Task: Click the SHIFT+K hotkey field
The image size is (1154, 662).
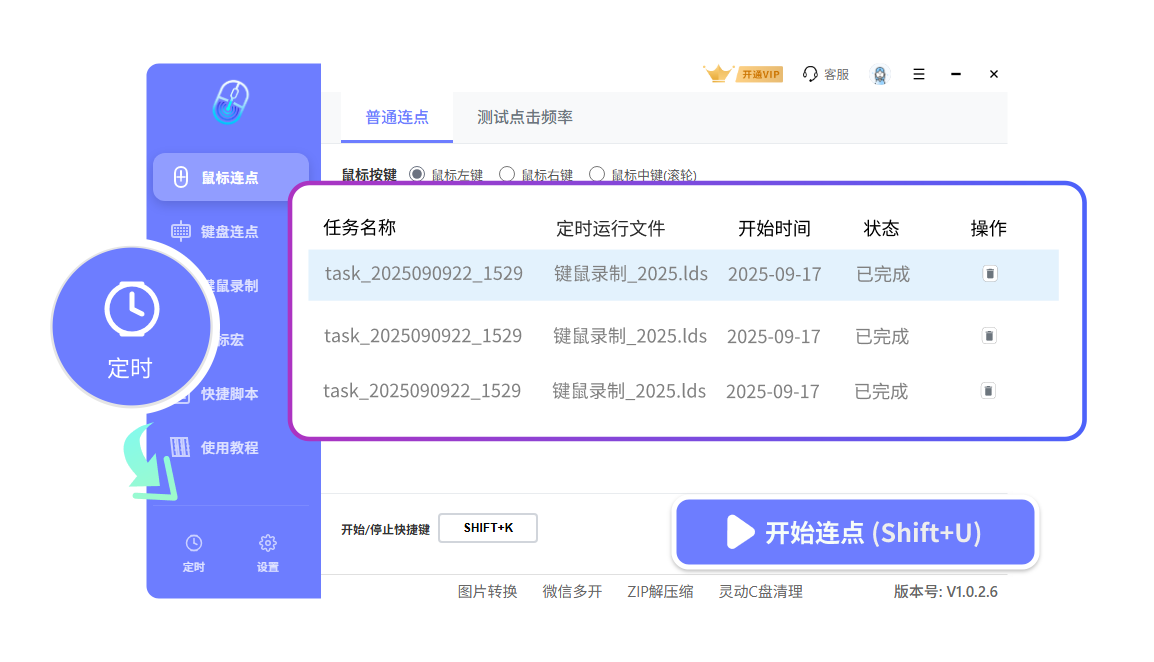Action: click(x=488, y=528)
